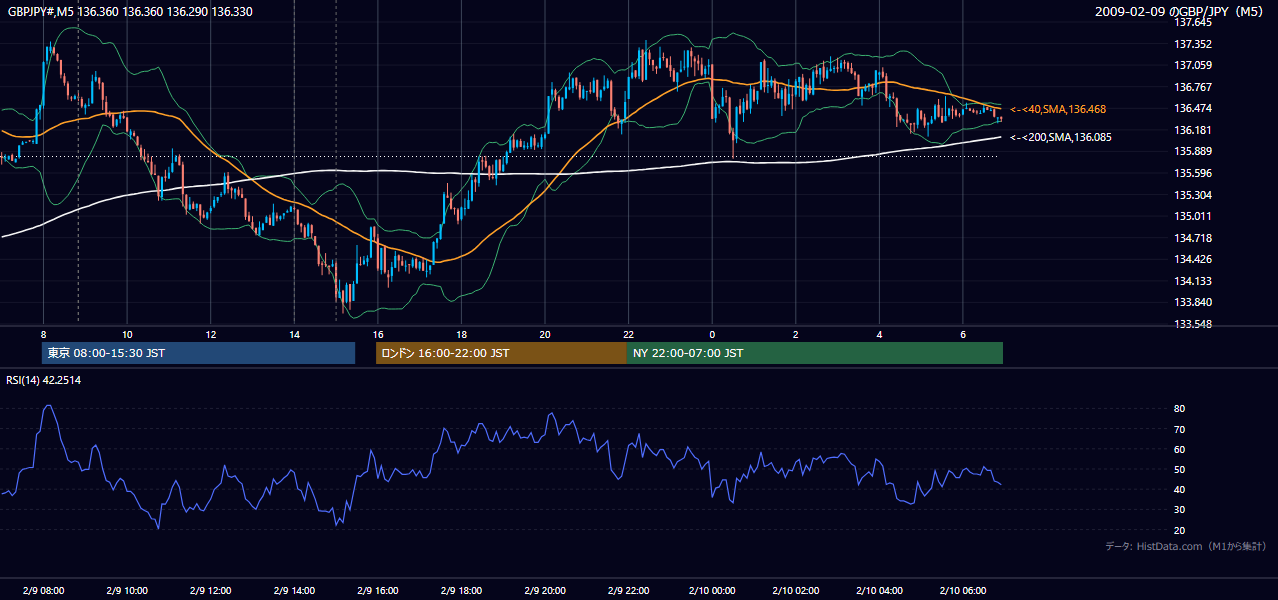Click price axis value 135.596

1193,173
